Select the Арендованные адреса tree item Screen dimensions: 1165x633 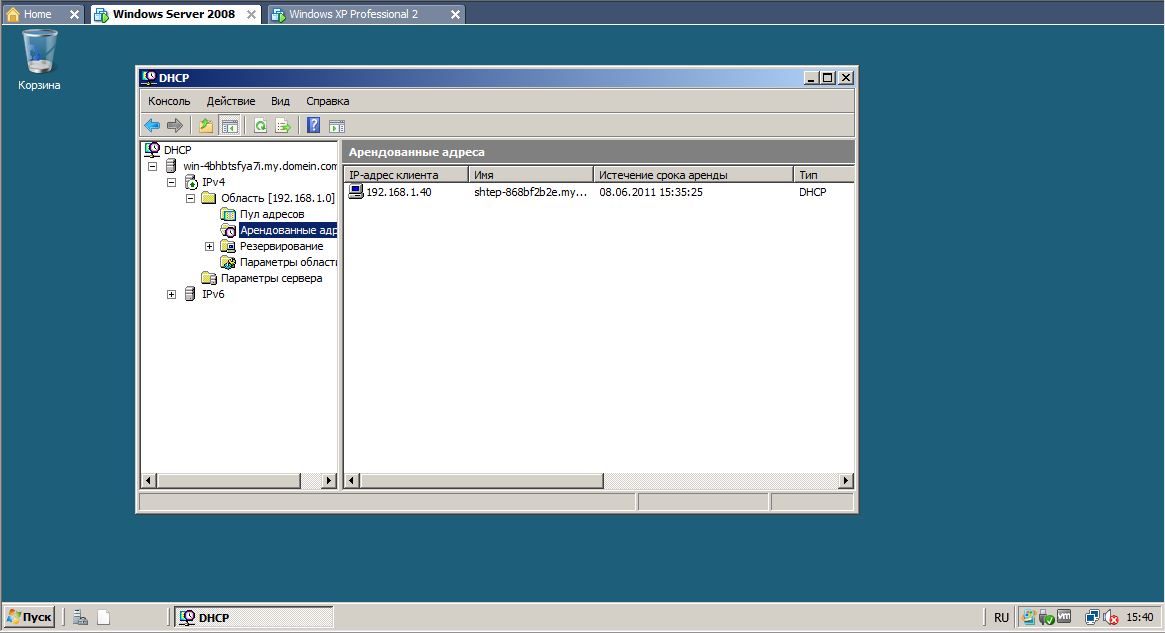(288, 230)
